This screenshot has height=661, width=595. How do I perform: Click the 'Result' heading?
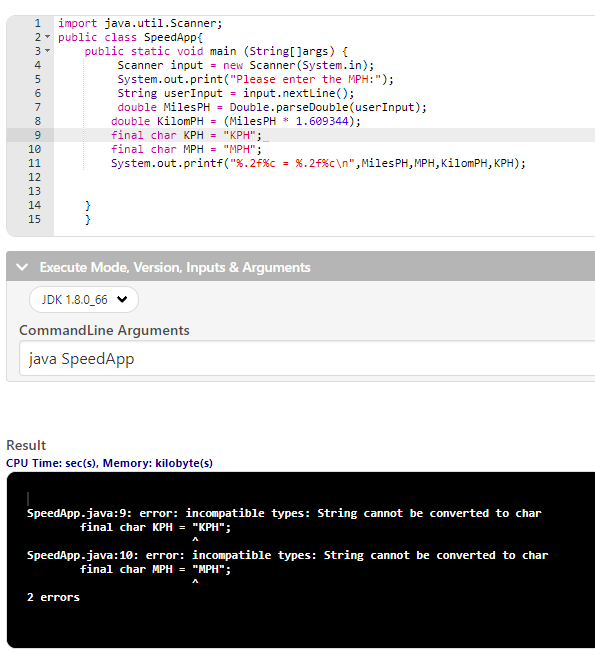coord(26,445)
